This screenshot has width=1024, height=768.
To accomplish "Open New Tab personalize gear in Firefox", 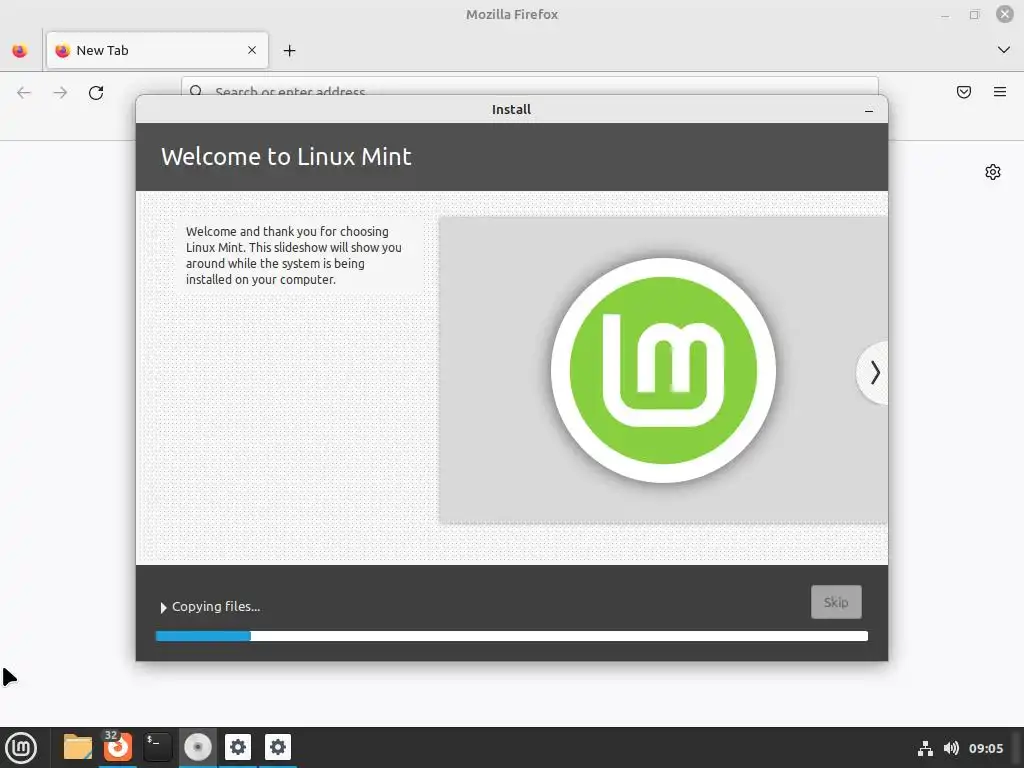I will tap(993, 172).
